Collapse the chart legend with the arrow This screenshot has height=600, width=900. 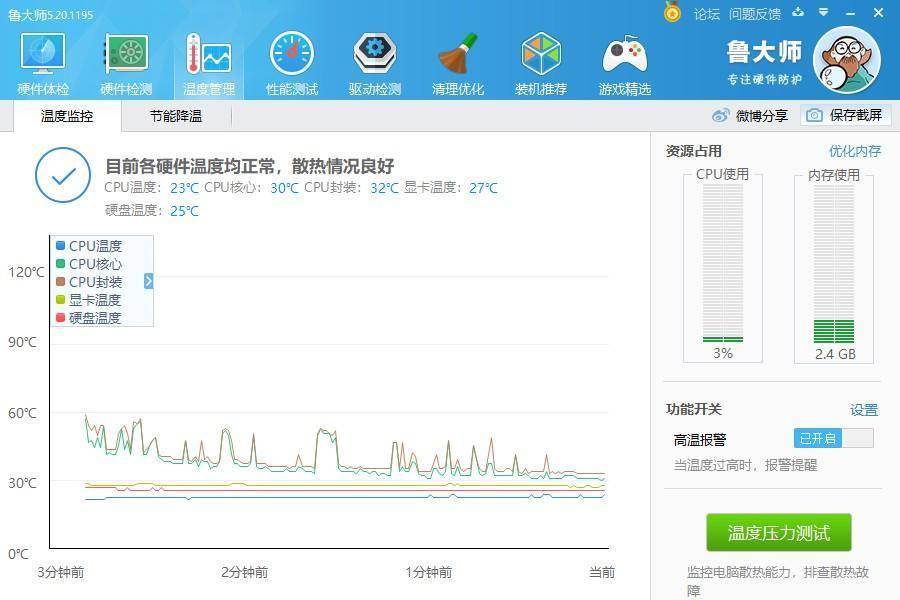pyautogui.click(x=149, y=281)
